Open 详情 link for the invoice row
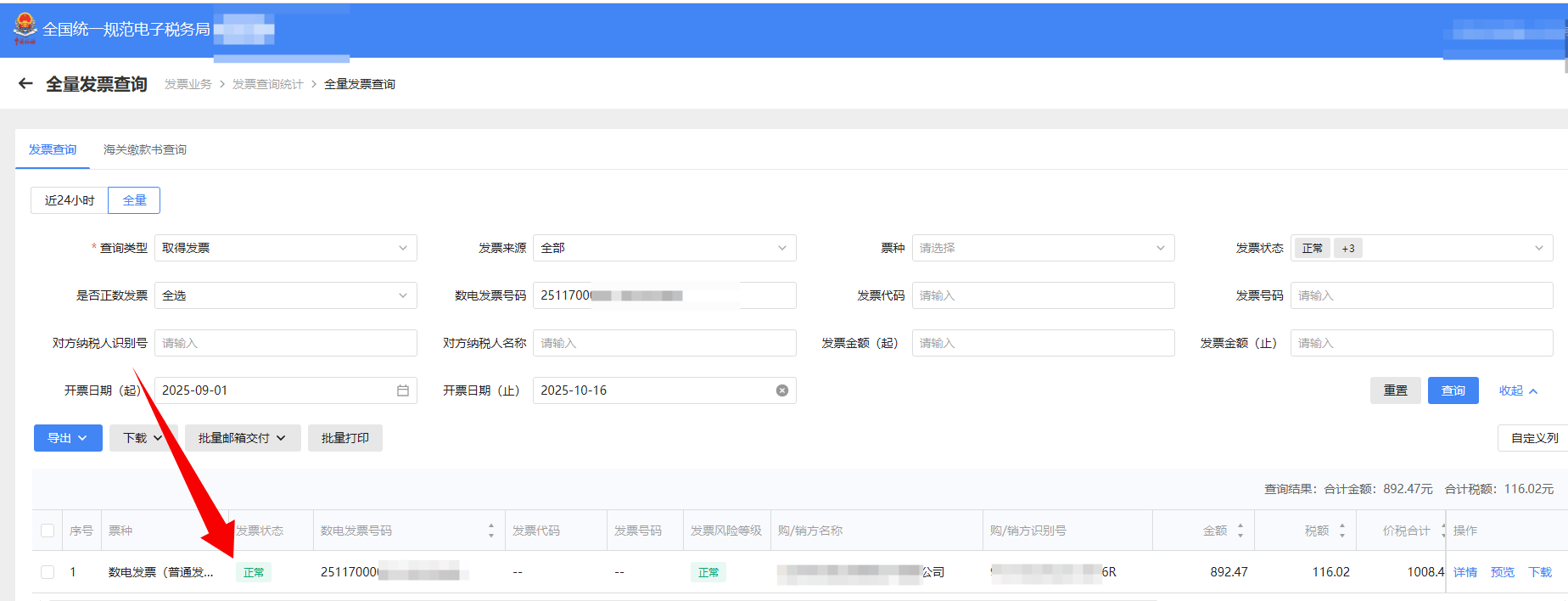Image resolution: width=1568 pixels, height=601 pixels. [1464, 572]
